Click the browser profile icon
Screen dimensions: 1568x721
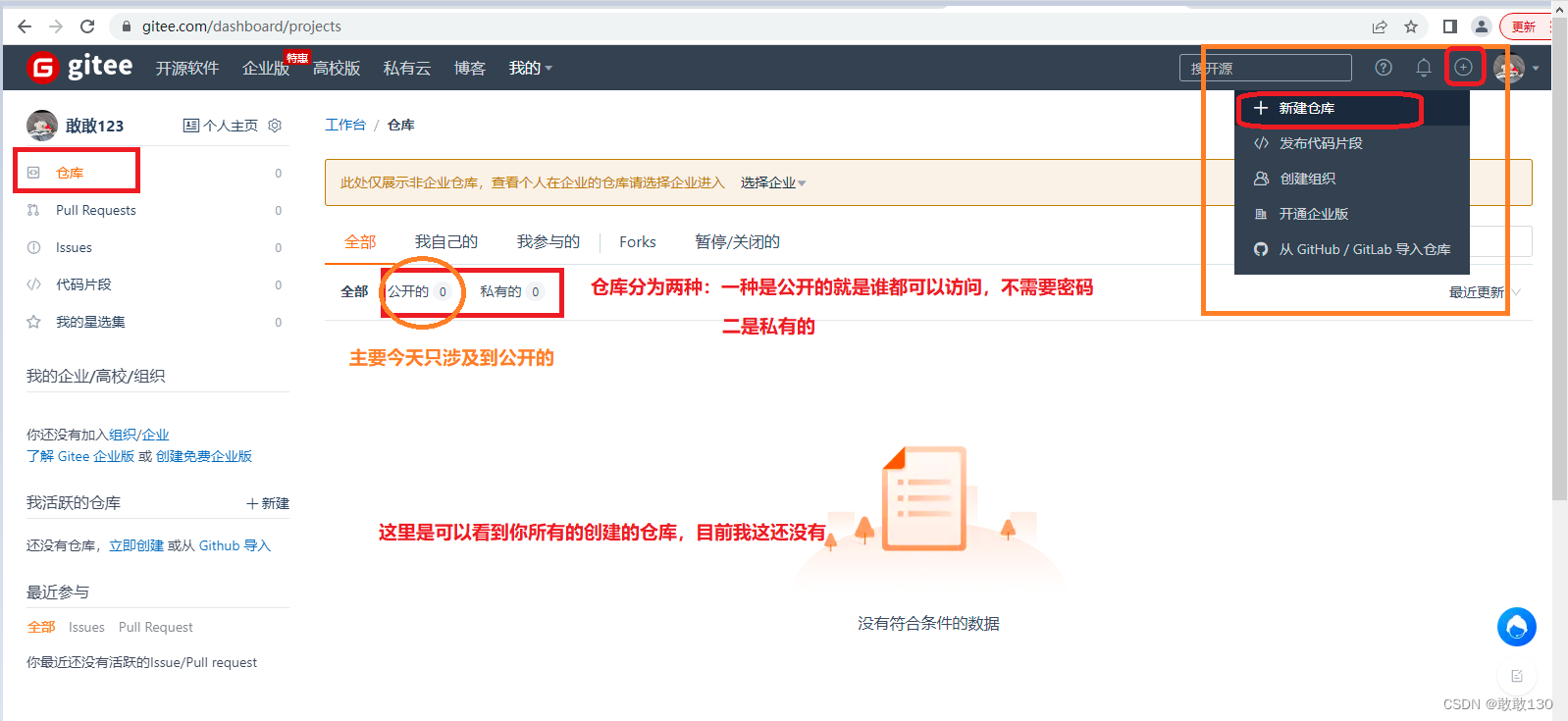coord(1482,26)
